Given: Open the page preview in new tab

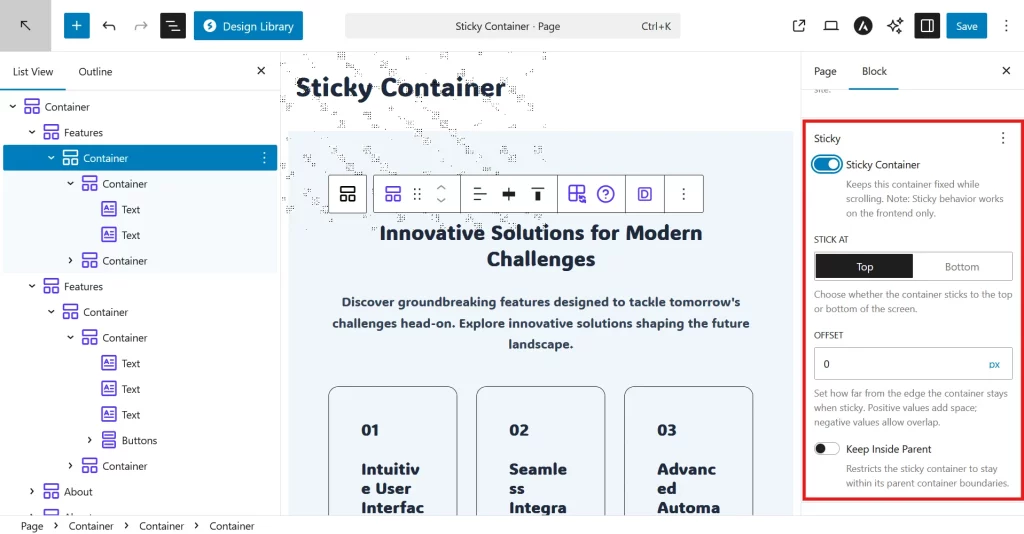Looking at the screenshot, I should 799,26.
